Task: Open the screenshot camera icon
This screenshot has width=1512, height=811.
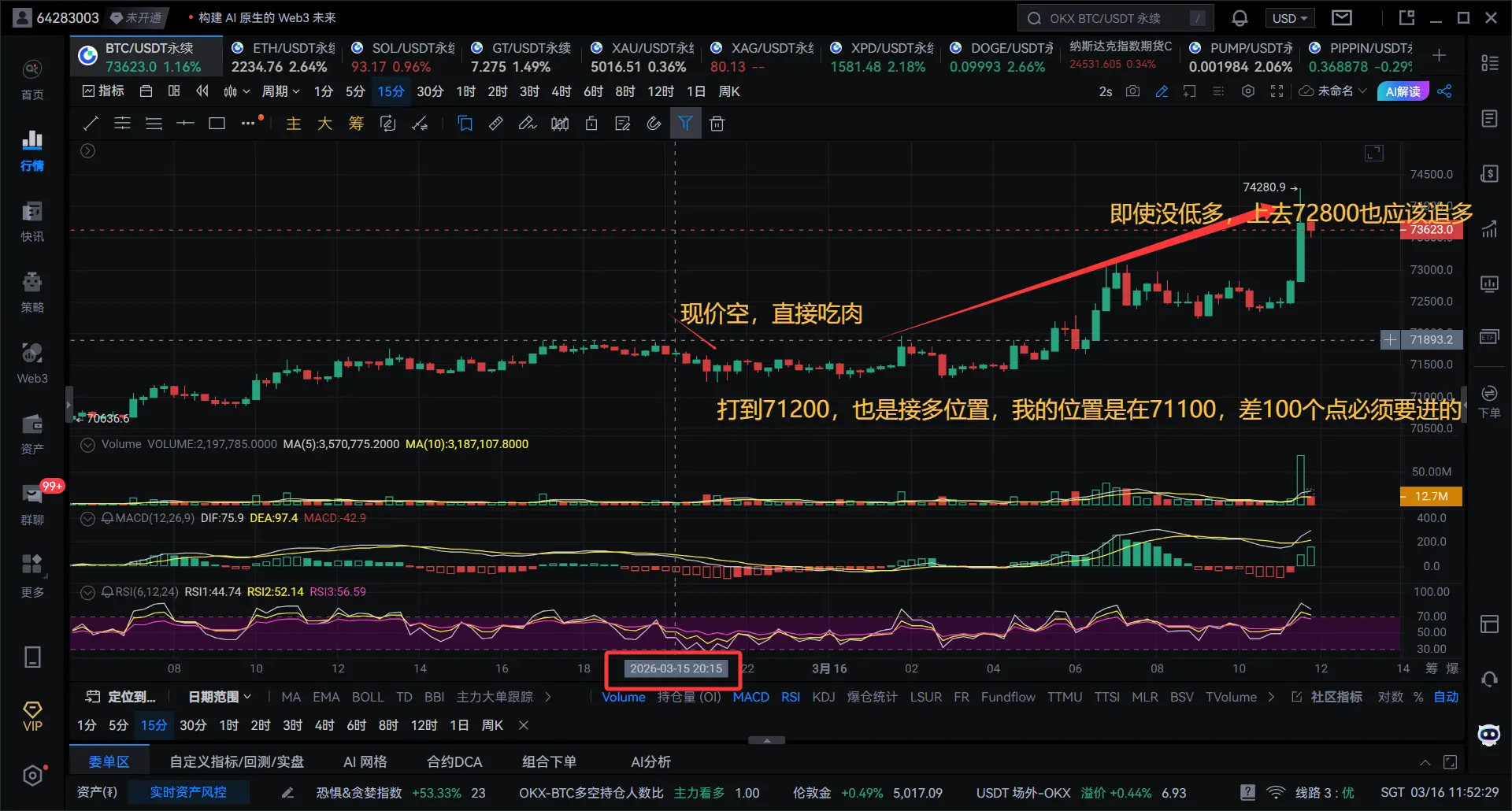Action: pyautogui.click(x=1132, y=91)
